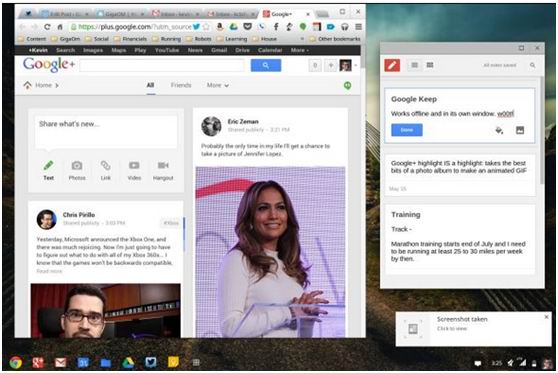
Task: Add an image to the Keep note
Action: (520, 130)
